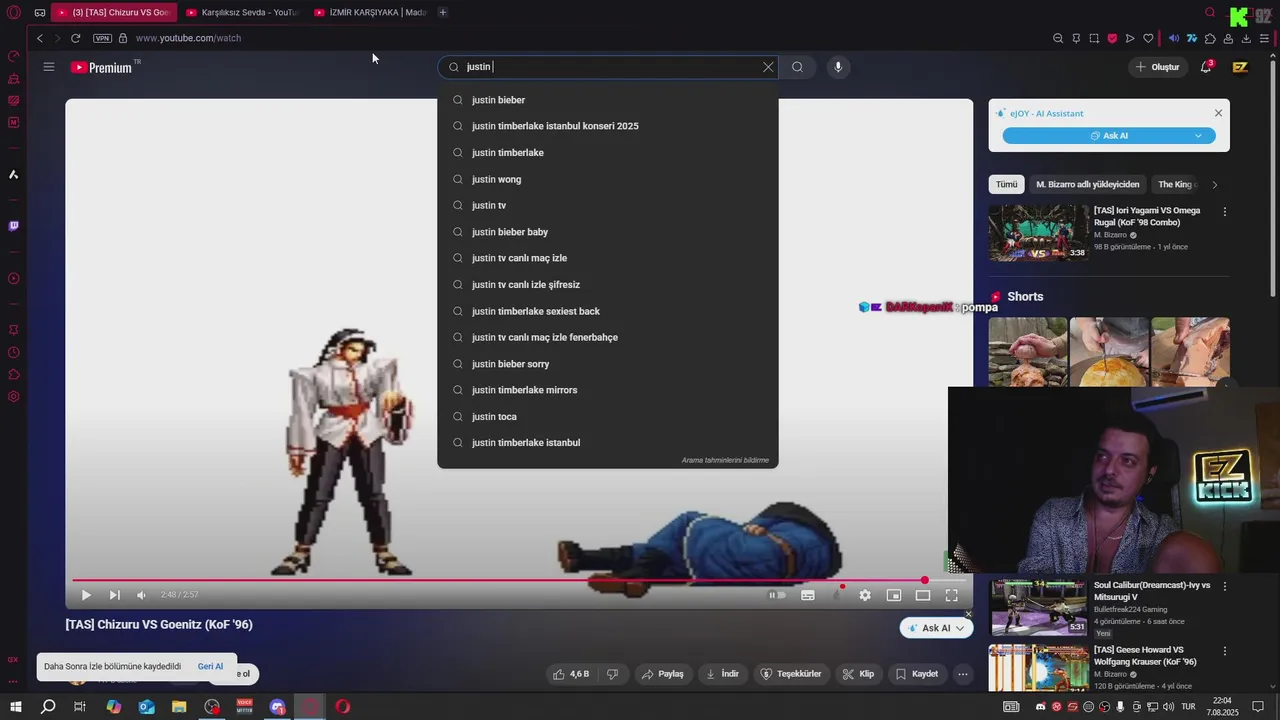Screen dimensions: 1280x720
Task: Open Windows taskbar search
Action: [48, 707]
